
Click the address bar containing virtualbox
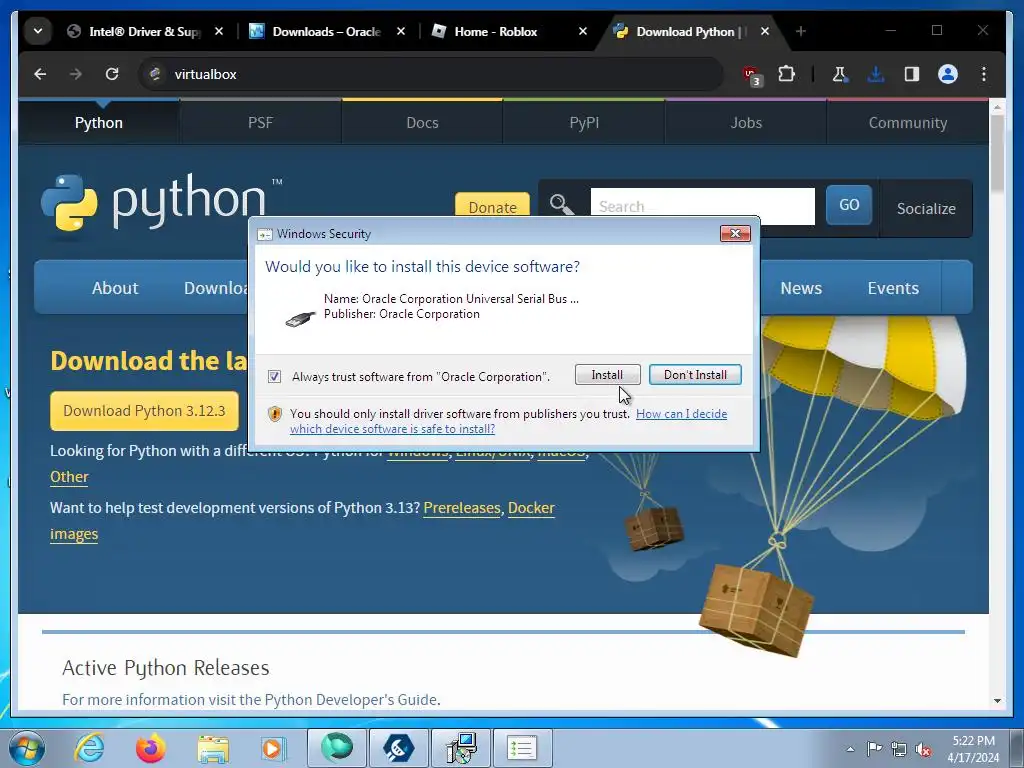pyautogui.click(x=431, y=74)
